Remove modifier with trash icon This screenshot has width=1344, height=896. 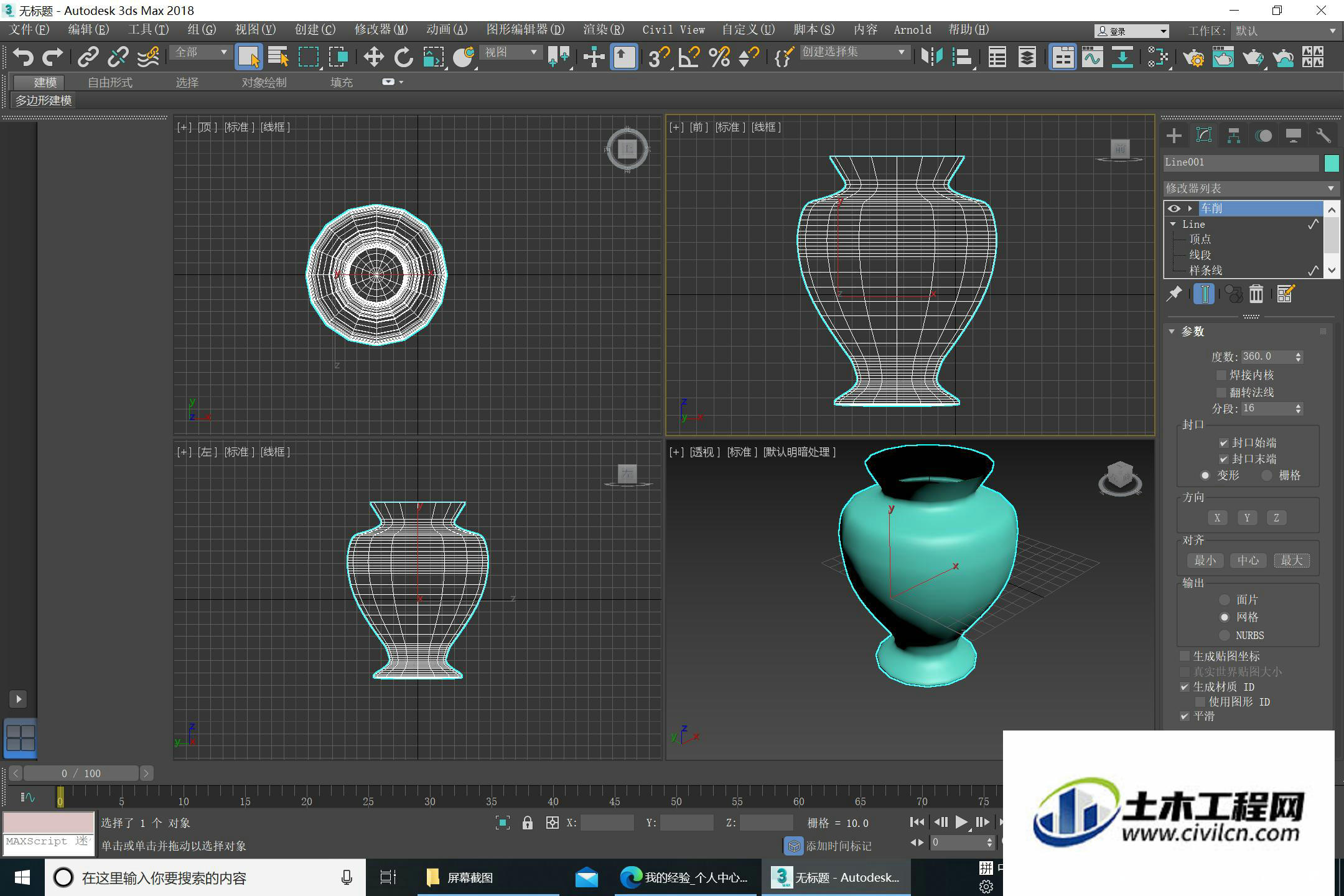[1256, 294]
